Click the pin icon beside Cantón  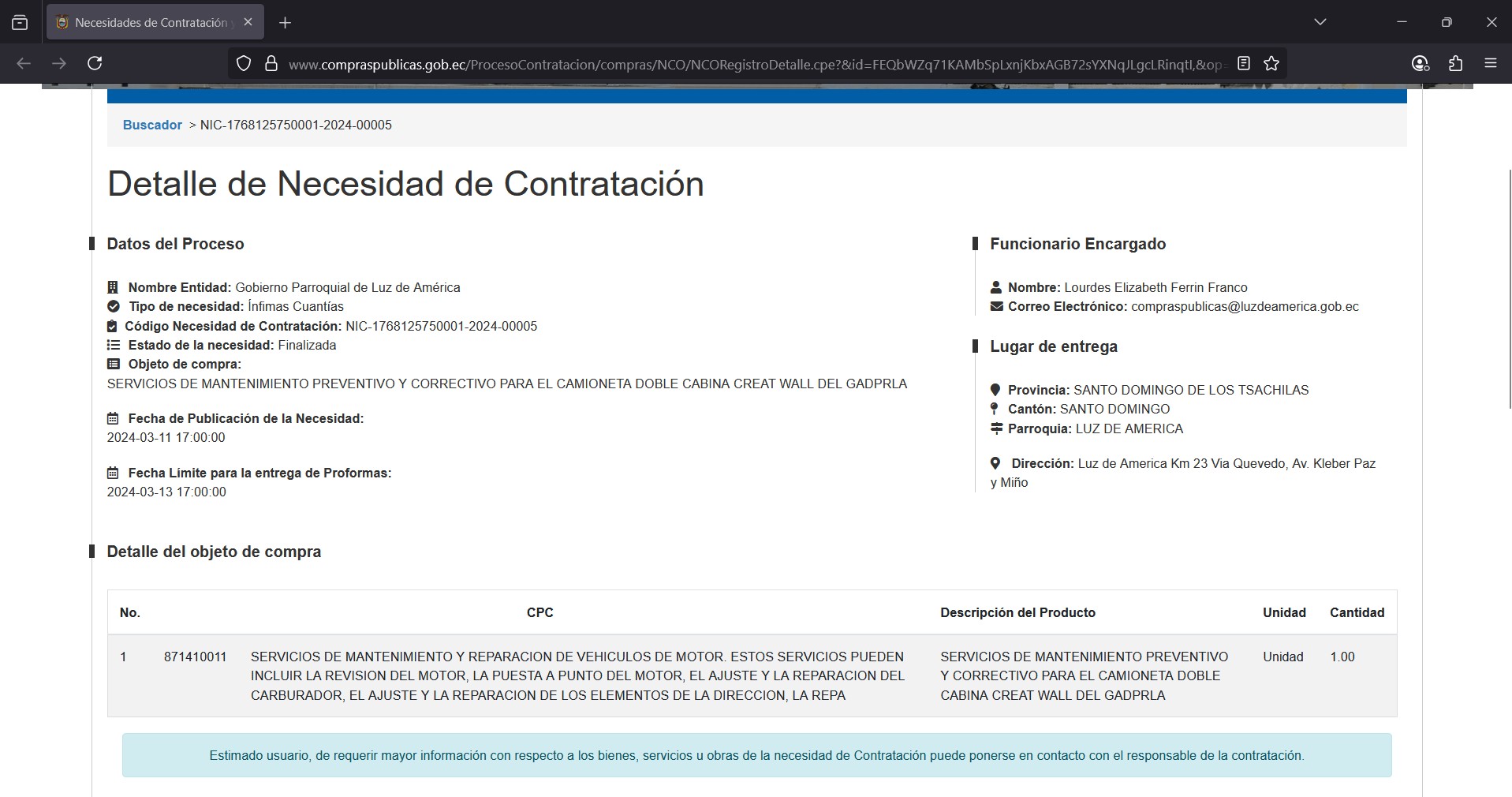click(x=995, y=409)
